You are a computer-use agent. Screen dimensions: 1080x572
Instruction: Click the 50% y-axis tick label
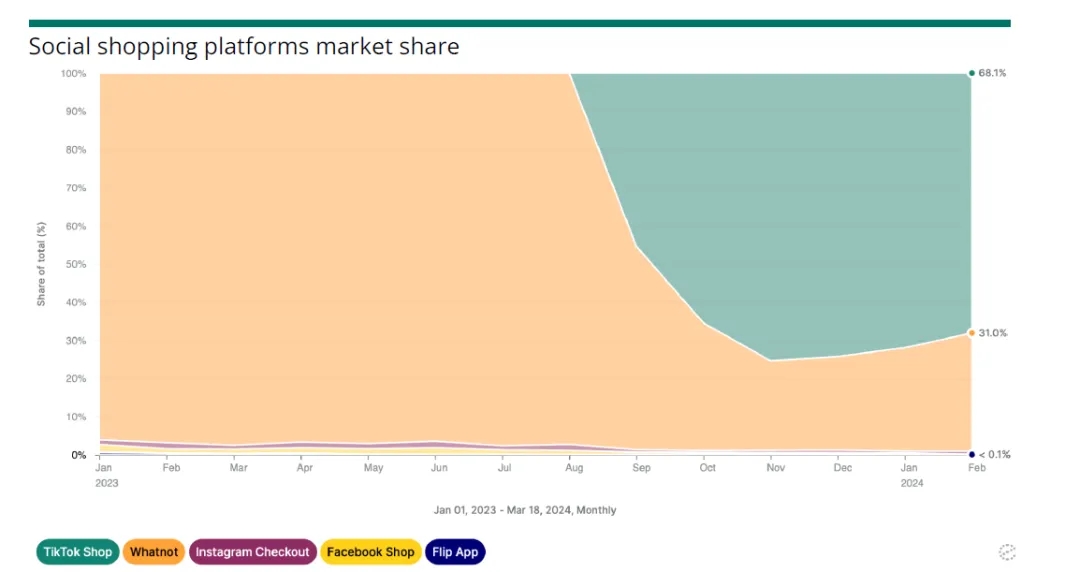click(75, 264)
